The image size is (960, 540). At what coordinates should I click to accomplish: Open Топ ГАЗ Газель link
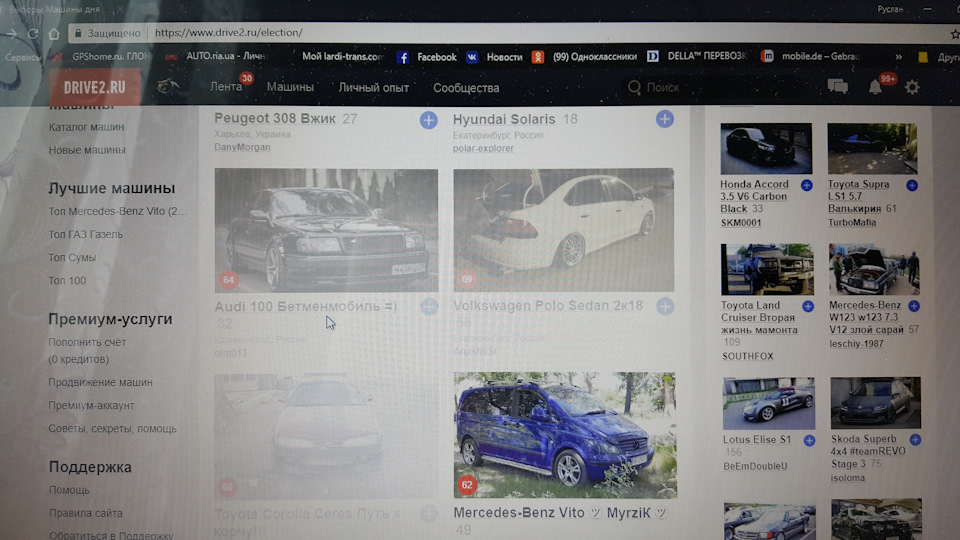tap(86, 234)
